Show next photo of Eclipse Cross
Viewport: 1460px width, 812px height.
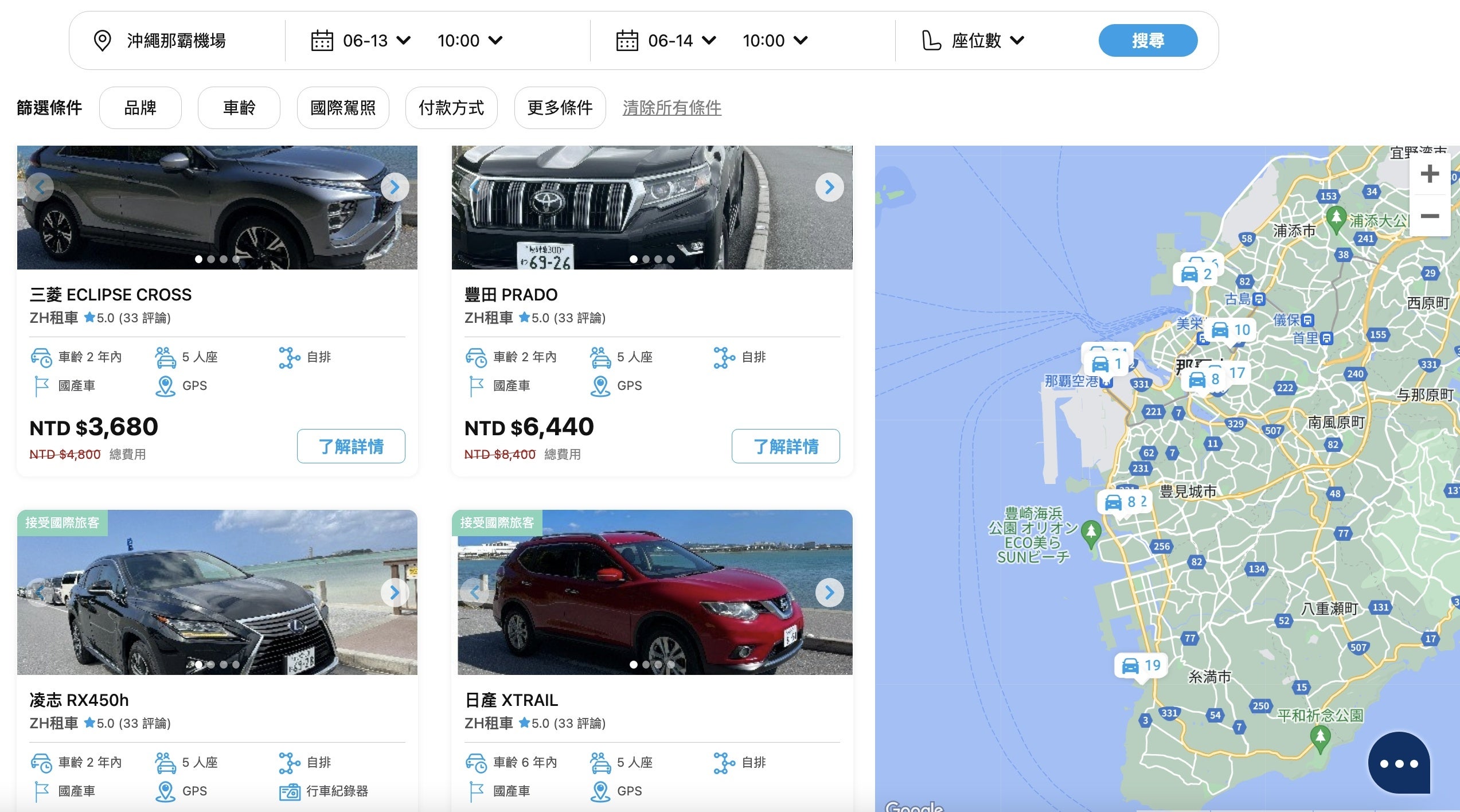[395, 187]
